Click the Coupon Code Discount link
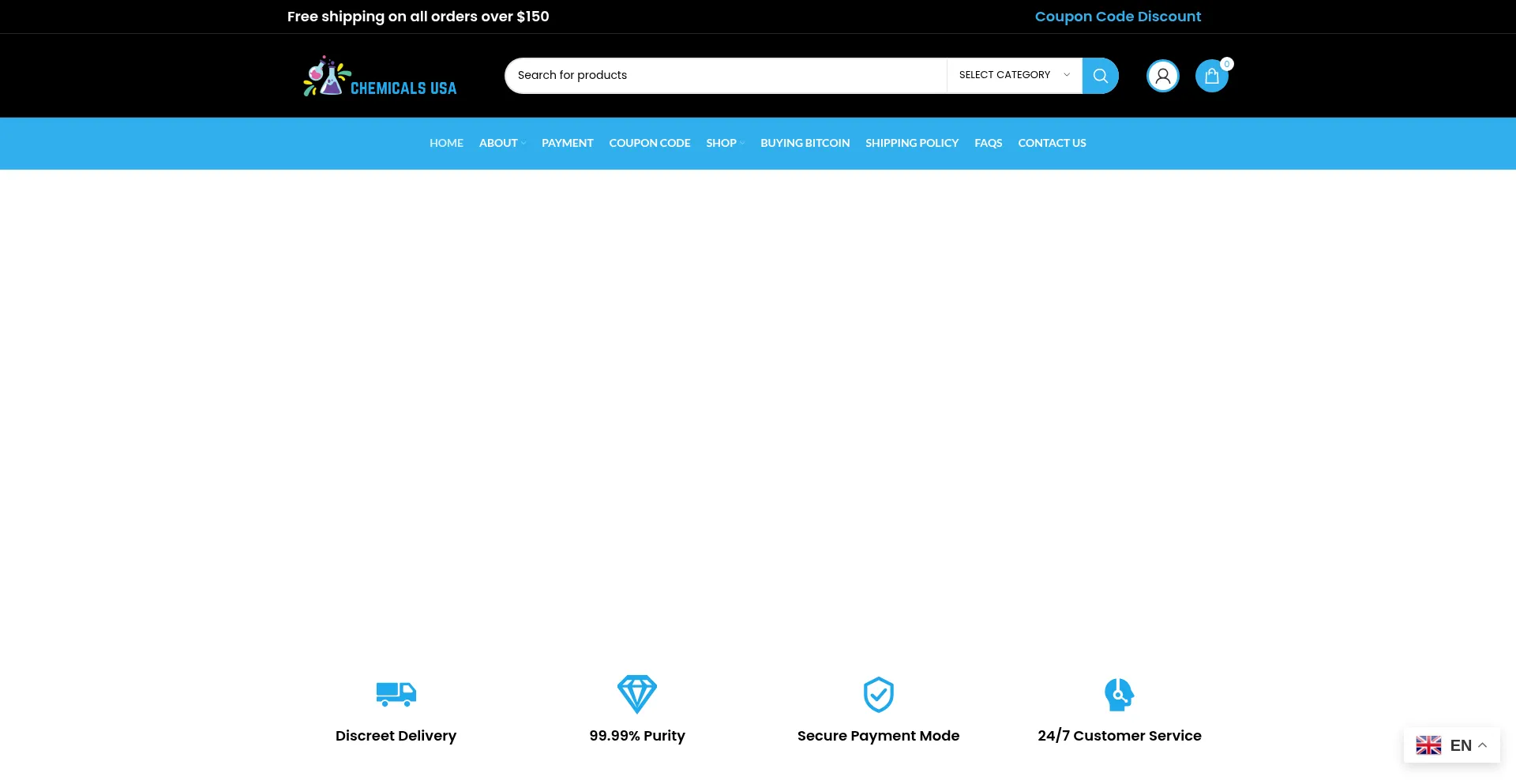Image resolution: width=1516 pixels, height=784 pixels. pos(1117,17)
